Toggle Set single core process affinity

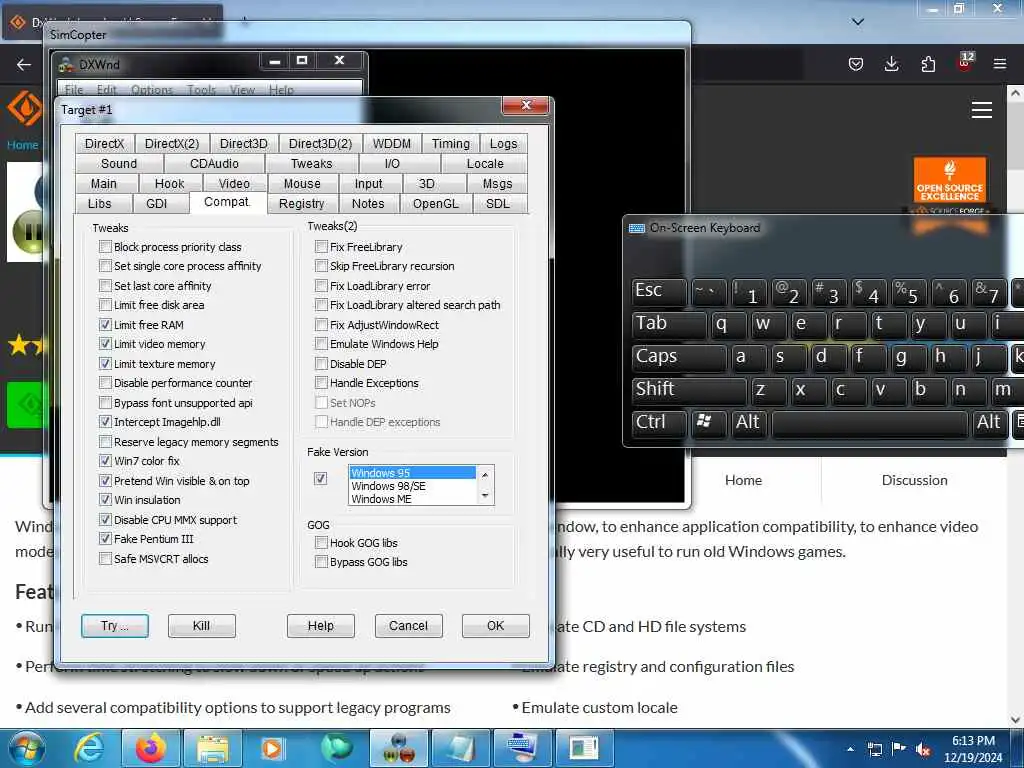pyautogui.click(x=105, y=266)
